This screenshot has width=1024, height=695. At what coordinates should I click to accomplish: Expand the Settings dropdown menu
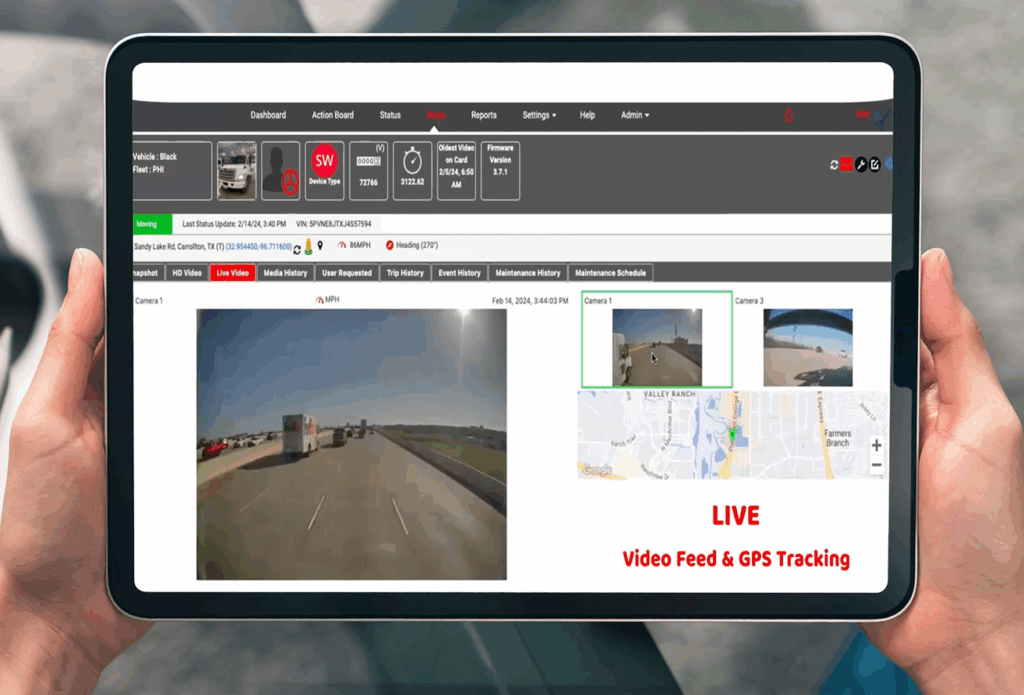pyautogui.click(x=539, y=115)
